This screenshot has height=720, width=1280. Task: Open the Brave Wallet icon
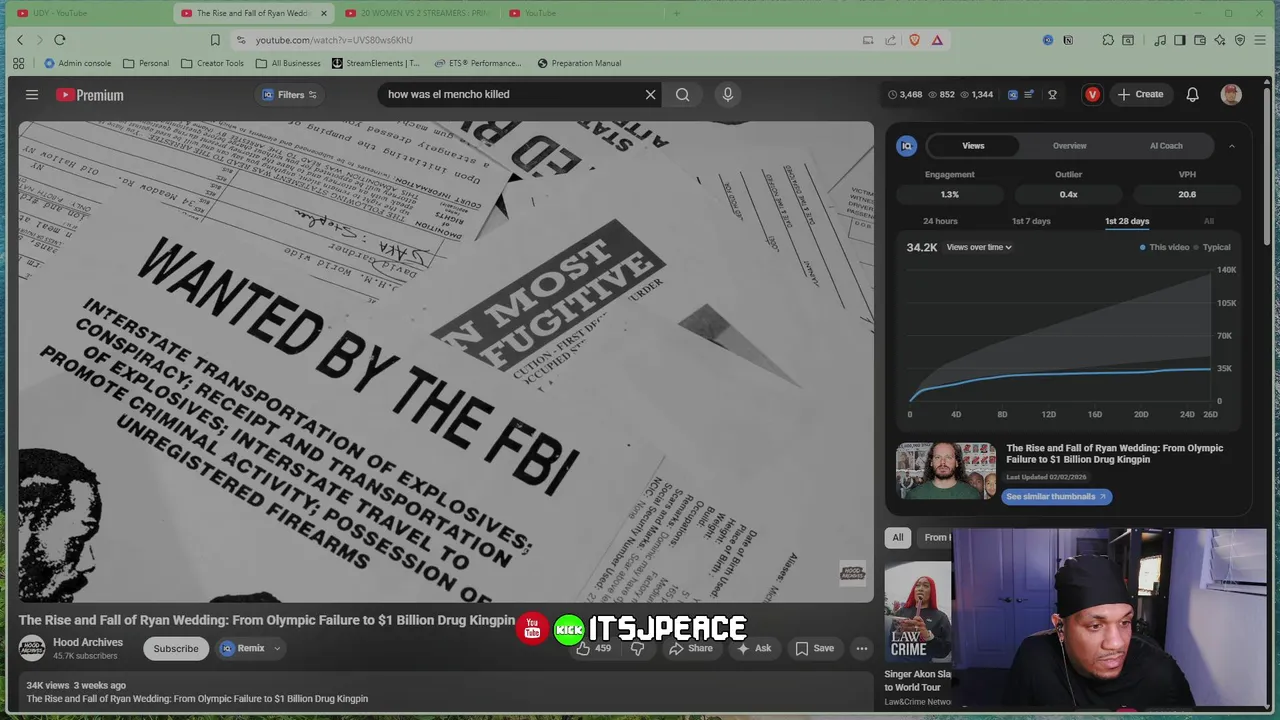[1200, 40]
